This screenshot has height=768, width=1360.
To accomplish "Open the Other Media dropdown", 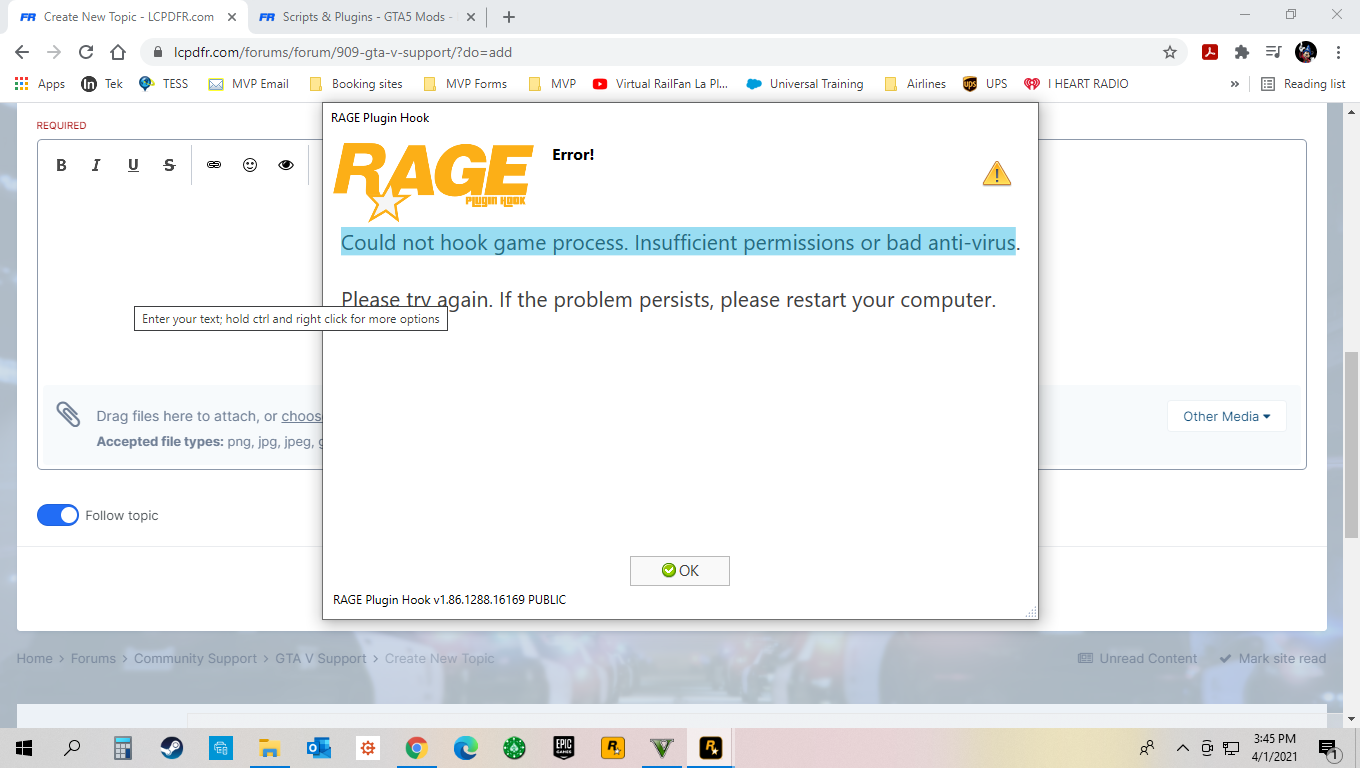I will click(1226, 416).
